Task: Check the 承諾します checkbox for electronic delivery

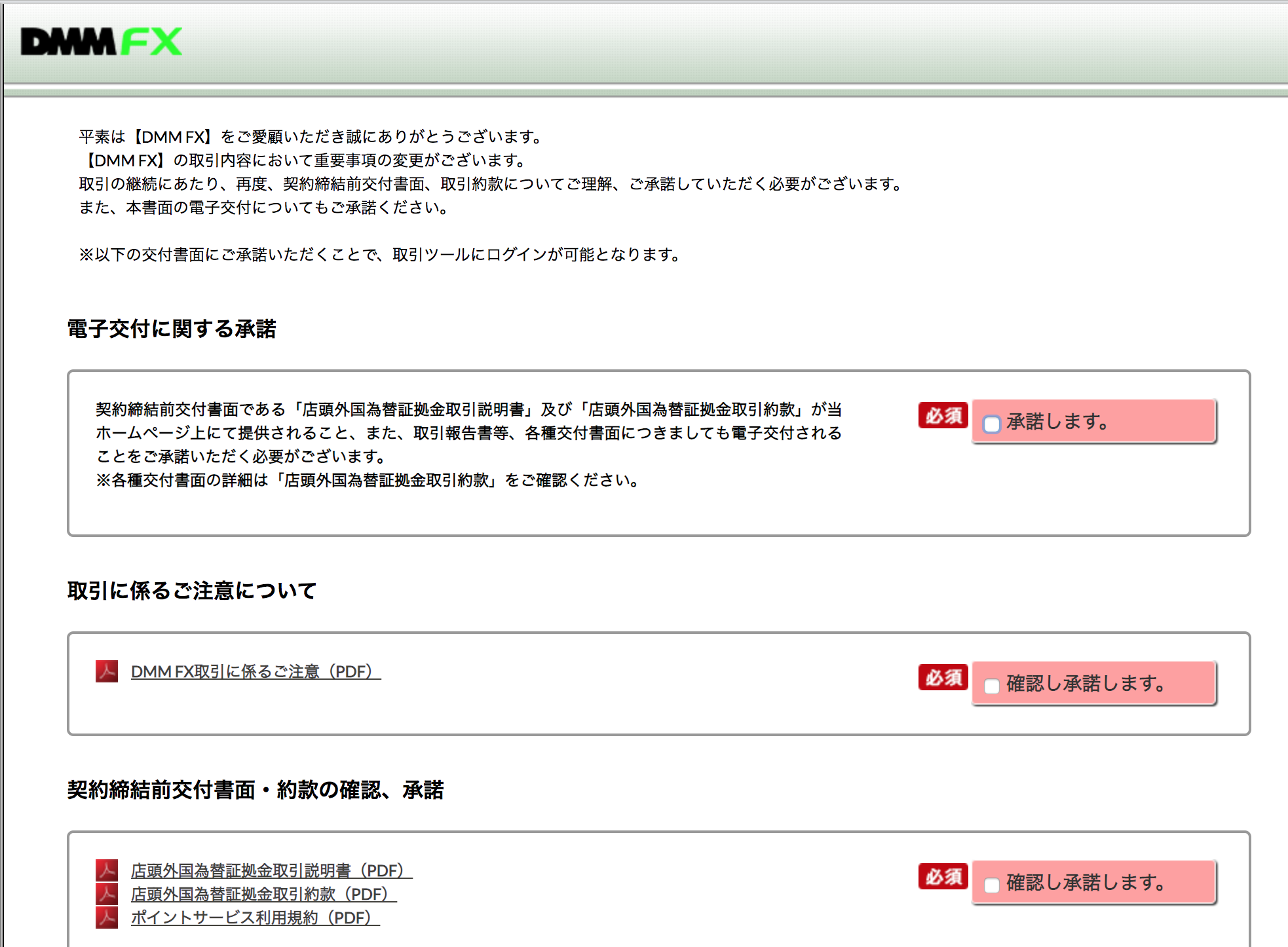Action: [x=992, y=424]
